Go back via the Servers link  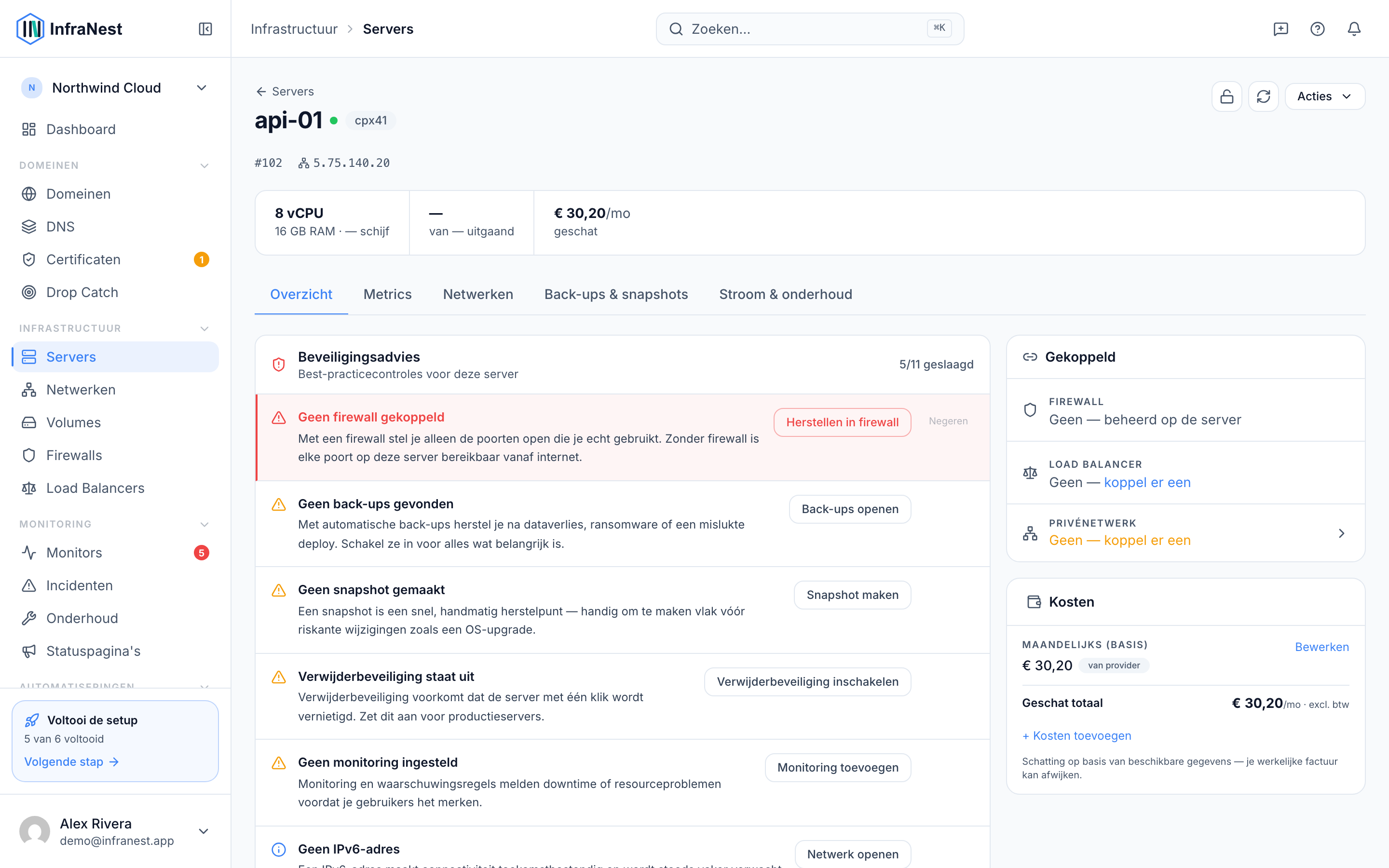pyautogui.click(x=285, y=92)
